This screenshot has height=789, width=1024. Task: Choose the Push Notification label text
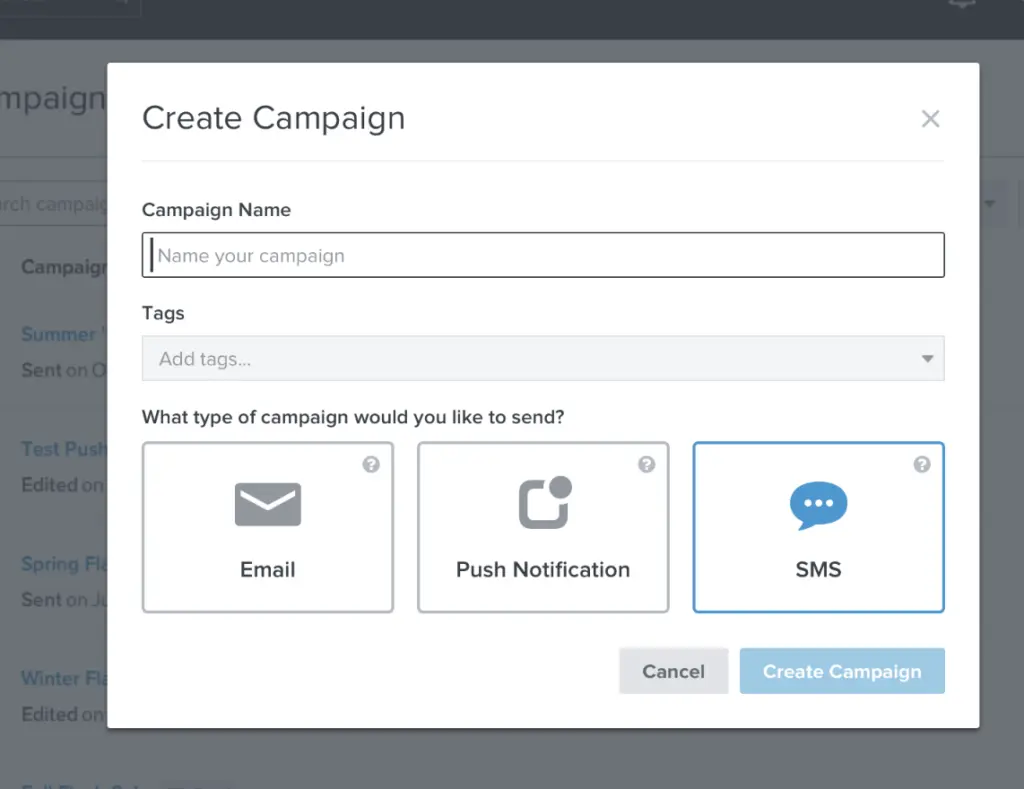[543, 570]
